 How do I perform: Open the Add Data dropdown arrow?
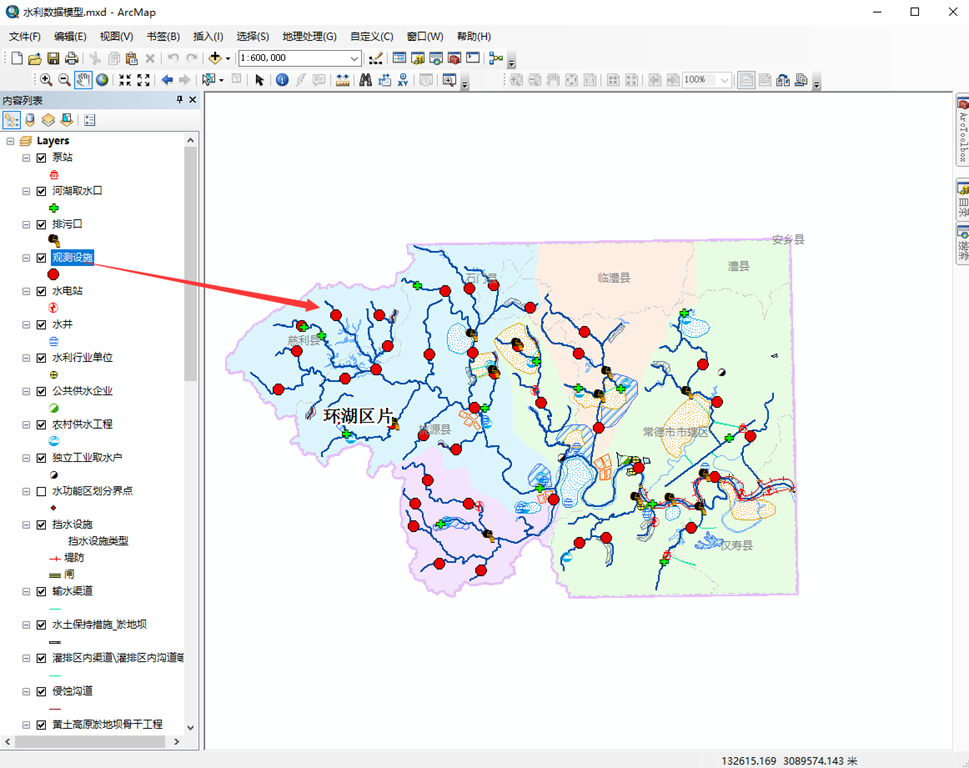227,58
